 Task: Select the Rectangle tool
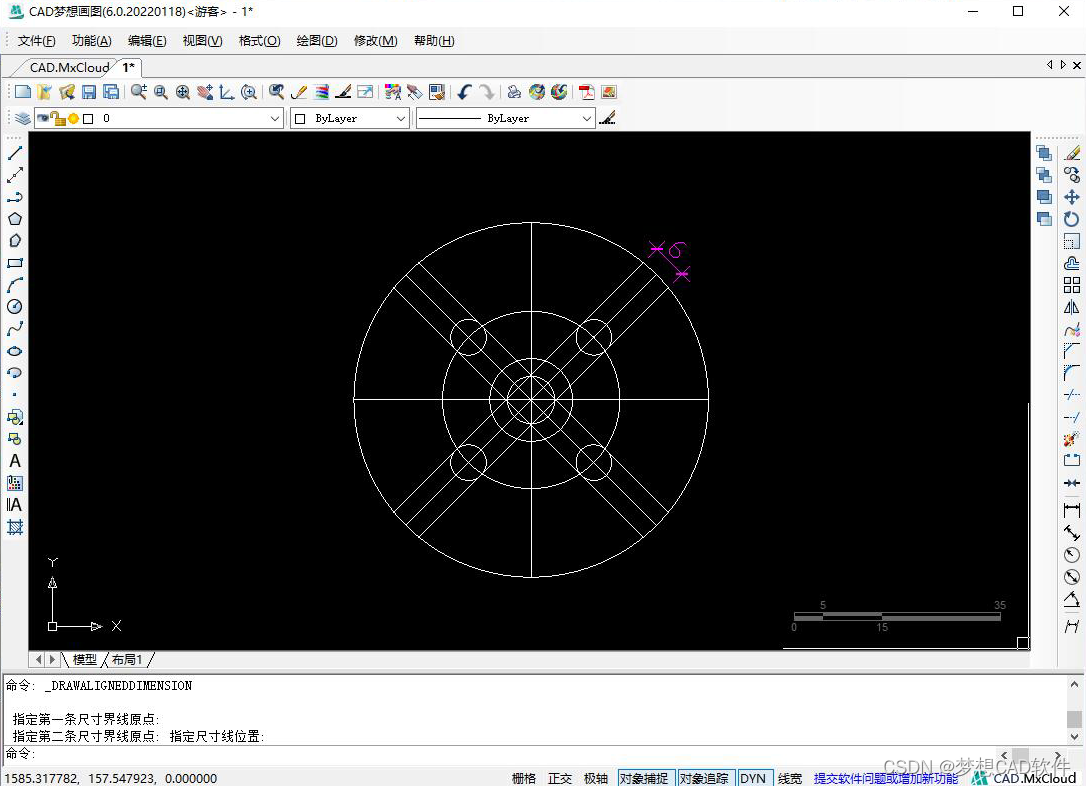pyautogui.click(x=15, y=263)
